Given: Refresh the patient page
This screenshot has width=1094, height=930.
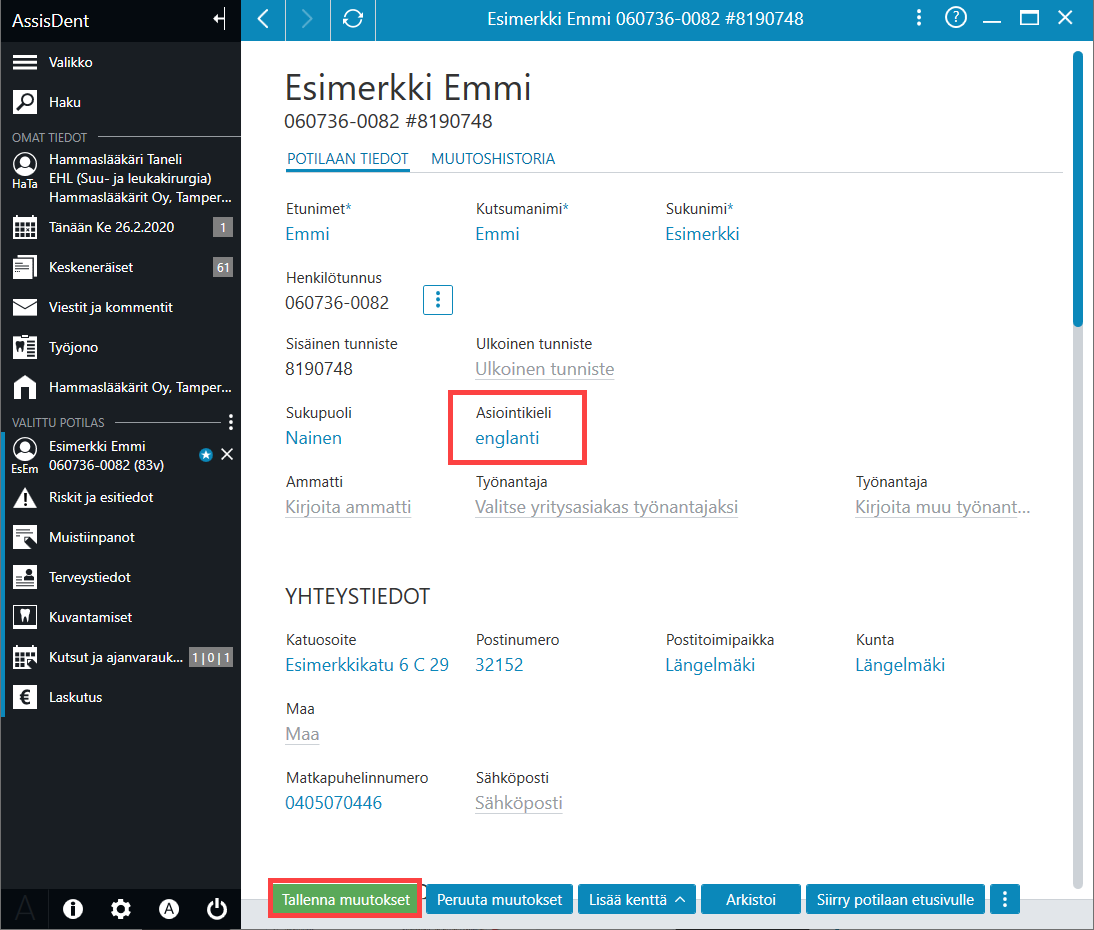Looking at the screenshot, I should pos(352,19).
